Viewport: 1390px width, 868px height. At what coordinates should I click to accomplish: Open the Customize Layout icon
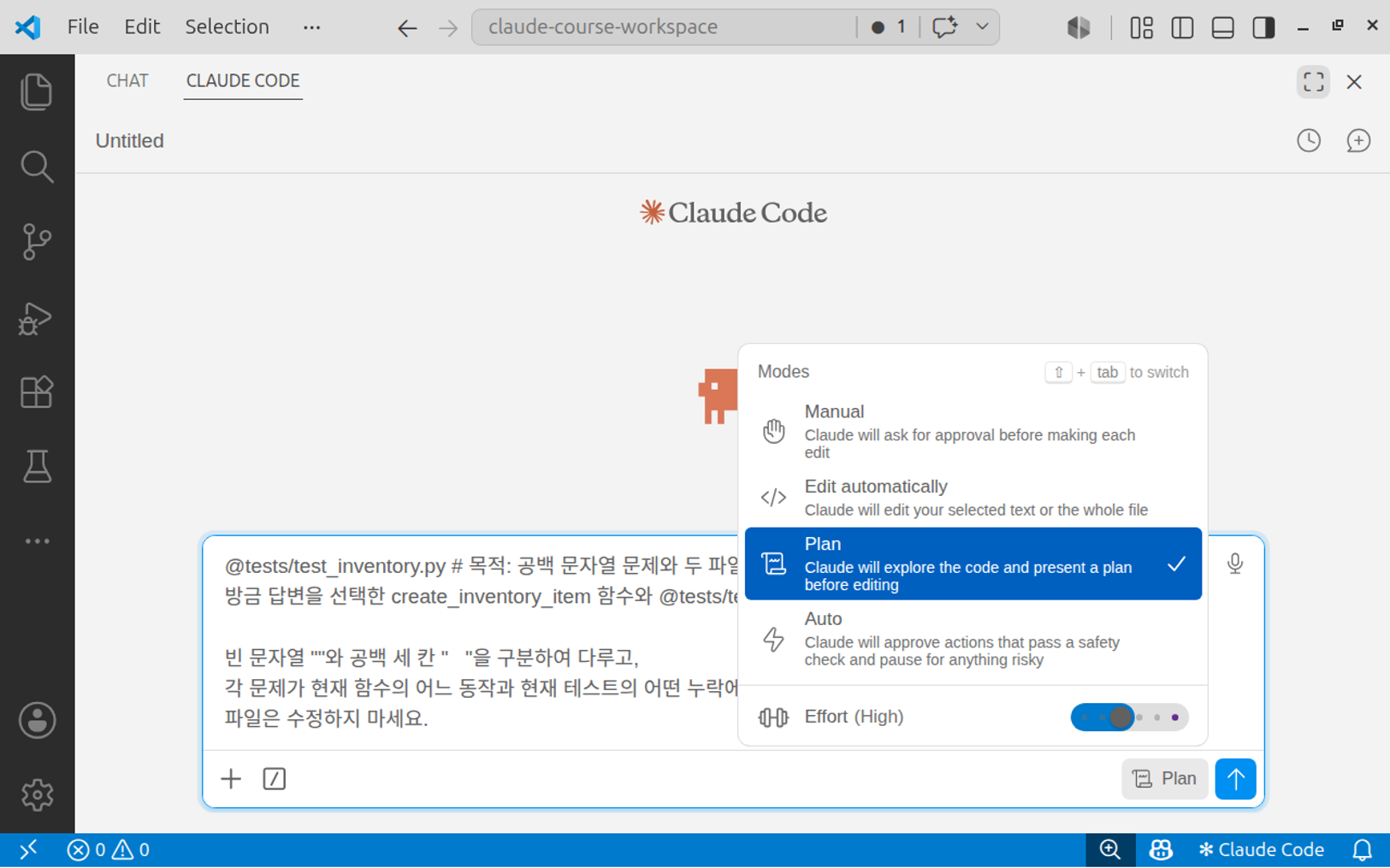pos(1141,27)
